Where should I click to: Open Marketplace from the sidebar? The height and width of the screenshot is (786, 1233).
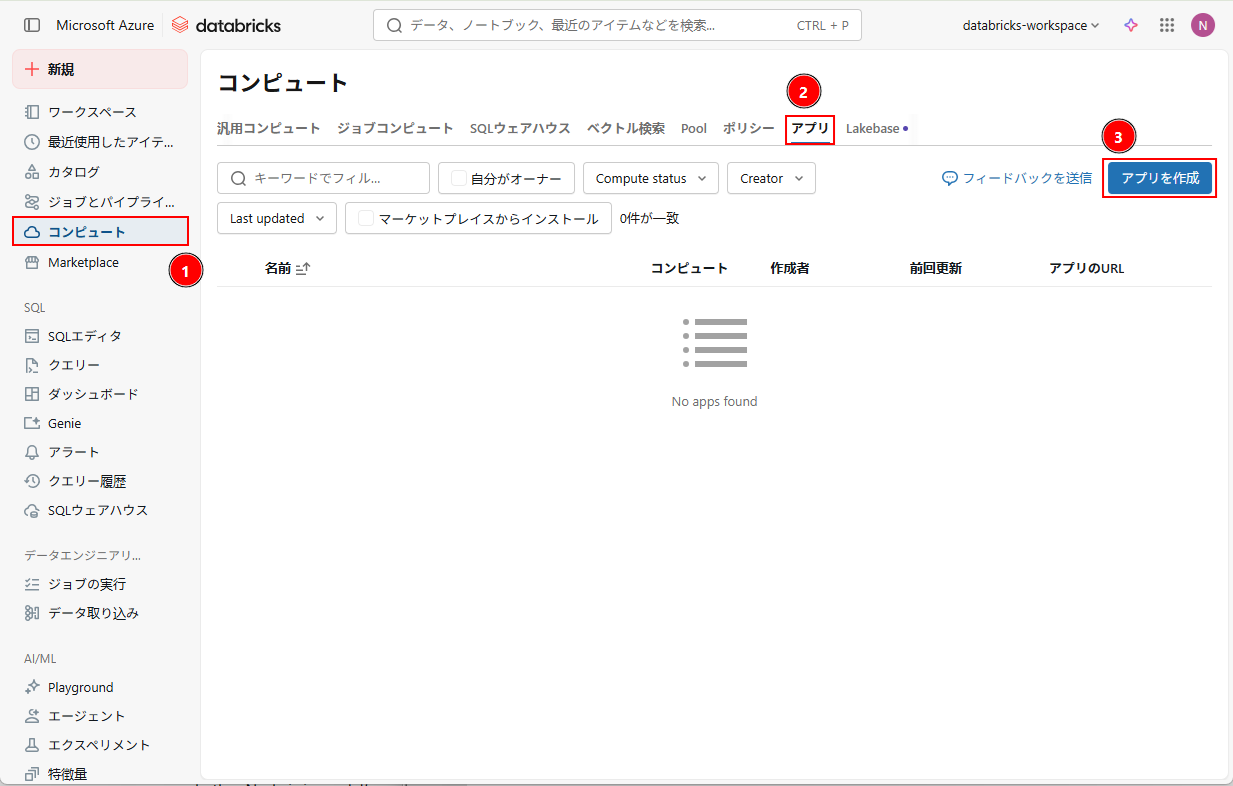[x=83, y=262]
